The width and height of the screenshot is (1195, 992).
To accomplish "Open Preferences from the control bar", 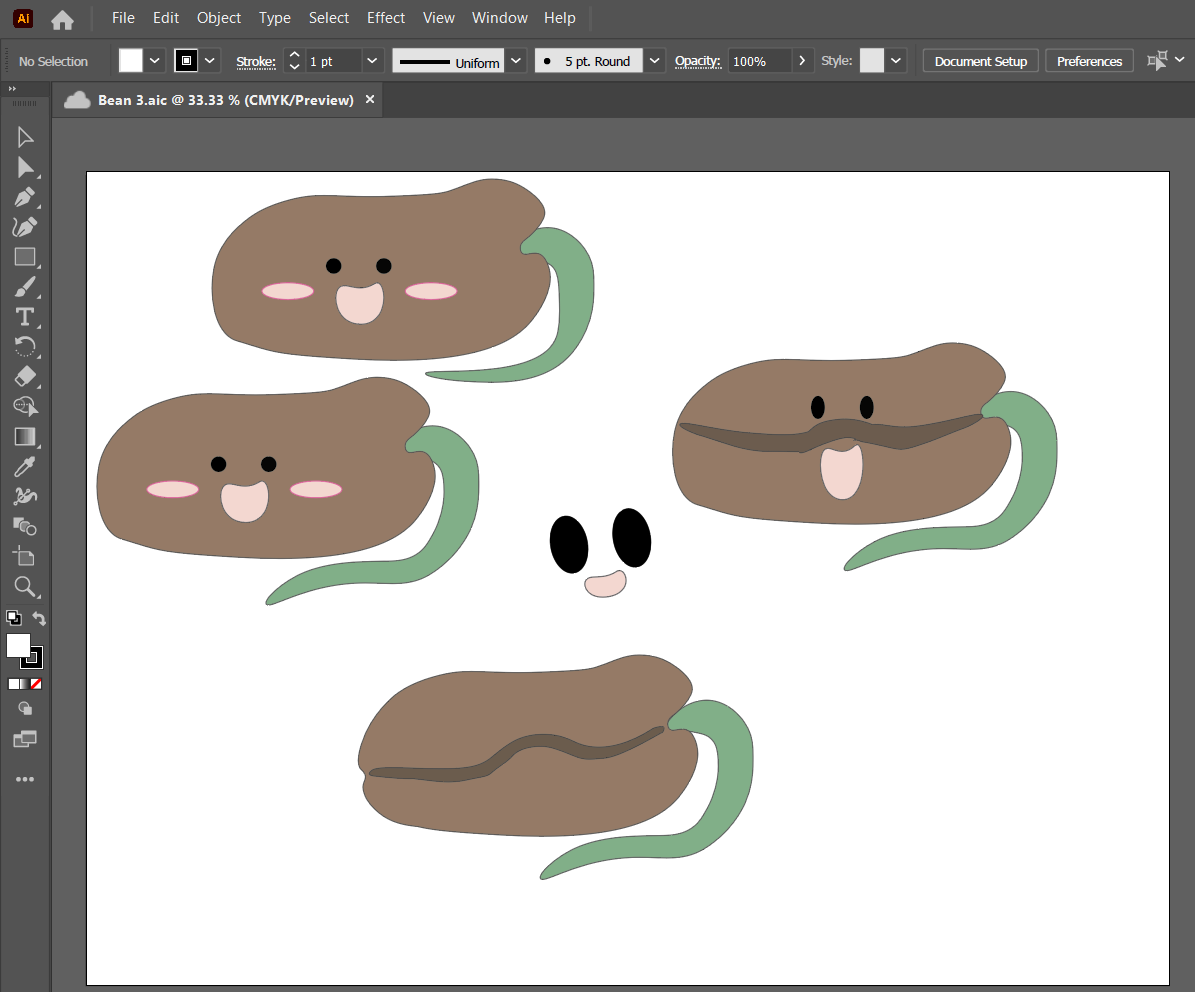I will click(1089, 61).
